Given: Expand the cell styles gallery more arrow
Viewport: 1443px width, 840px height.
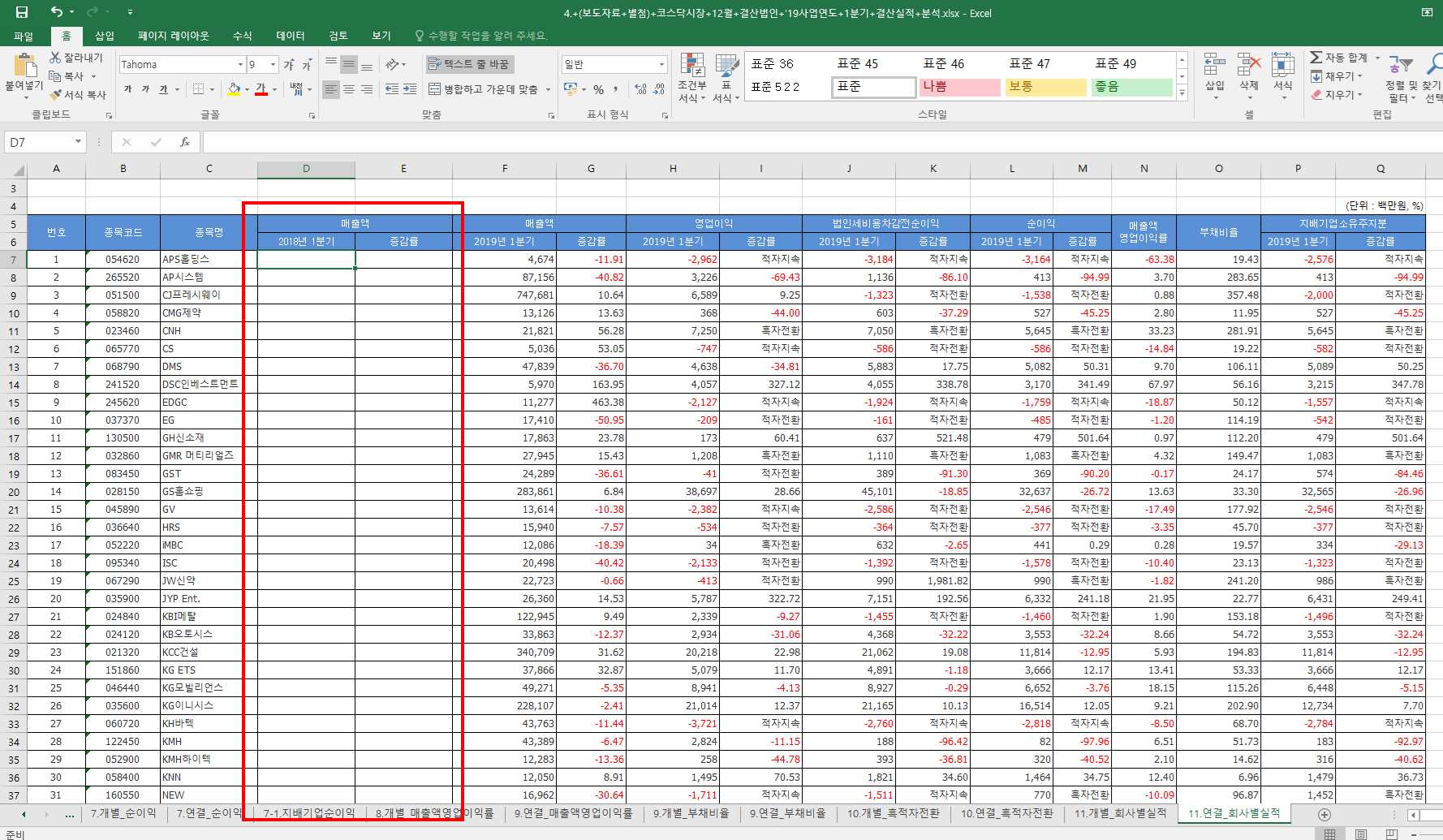Looking at the screenshot, I should pos(1182,93).
